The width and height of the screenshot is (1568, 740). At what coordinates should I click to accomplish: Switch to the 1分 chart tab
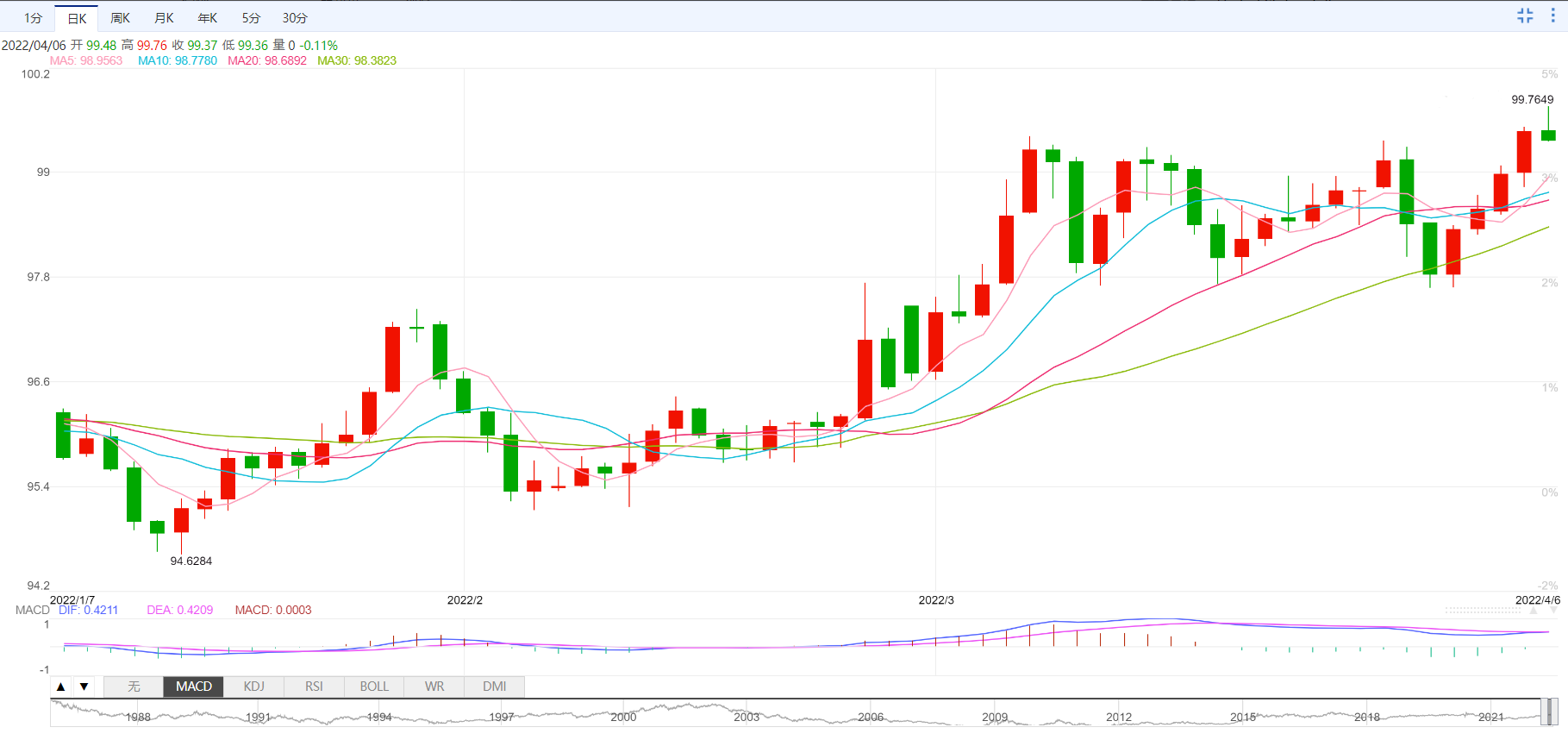tap(33, 18)
